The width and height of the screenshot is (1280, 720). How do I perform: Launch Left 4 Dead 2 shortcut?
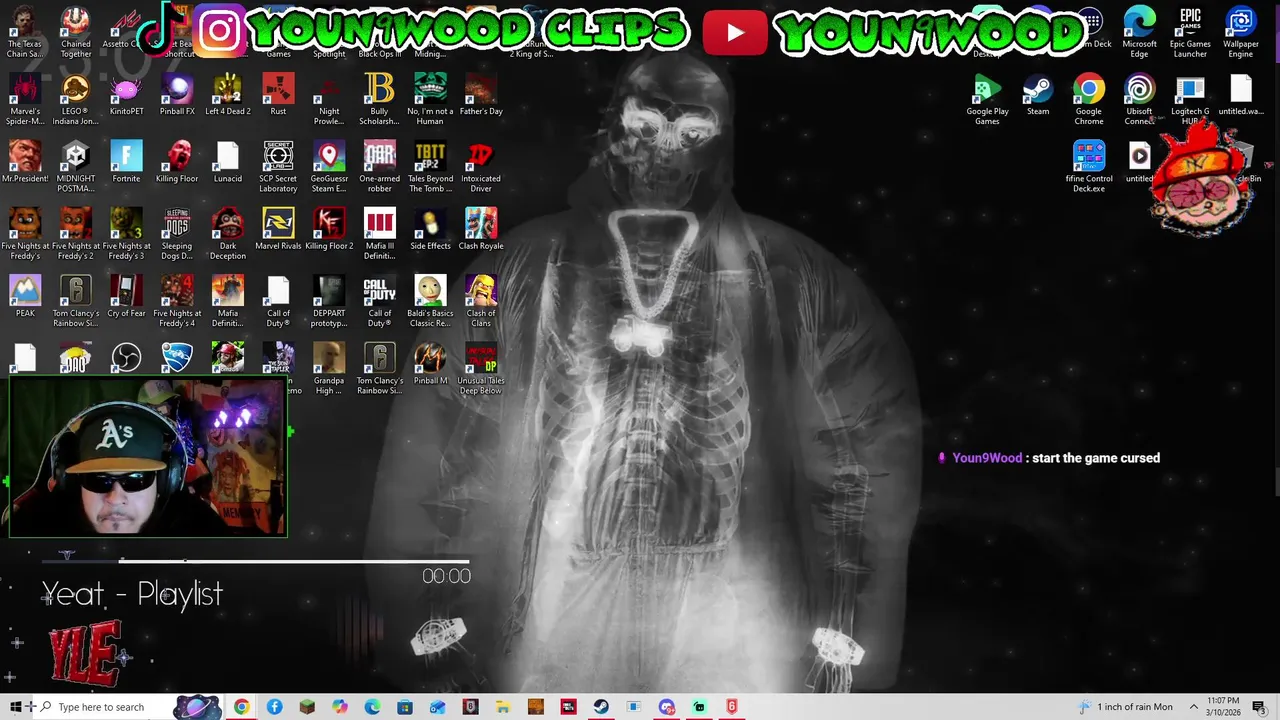click(x=227, y=96)
